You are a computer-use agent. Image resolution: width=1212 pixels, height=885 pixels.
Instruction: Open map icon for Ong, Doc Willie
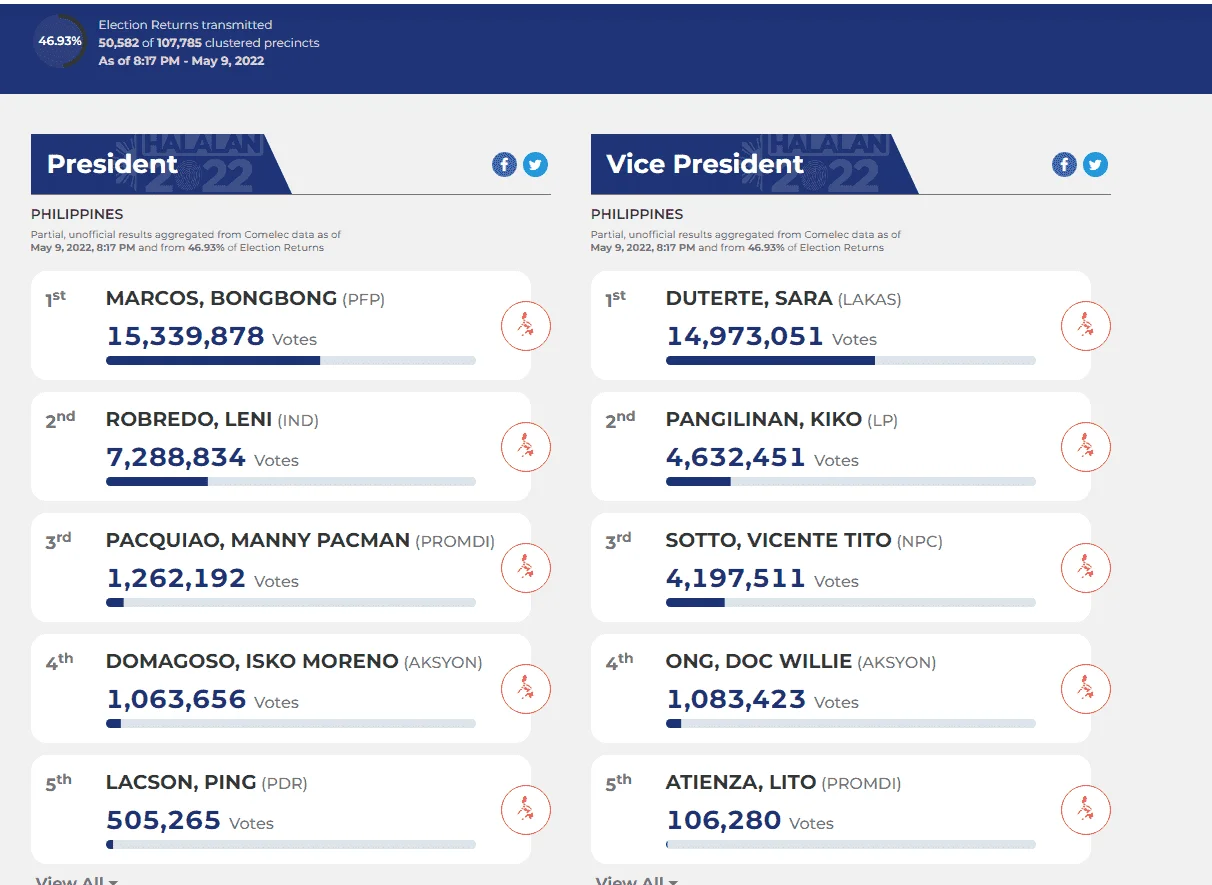1086,689
